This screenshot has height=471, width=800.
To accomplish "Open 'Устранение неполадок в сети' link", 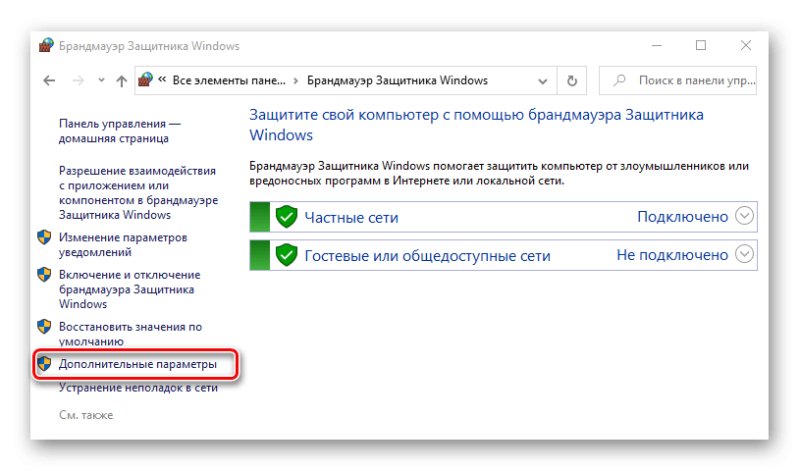I will coord(138,388).
